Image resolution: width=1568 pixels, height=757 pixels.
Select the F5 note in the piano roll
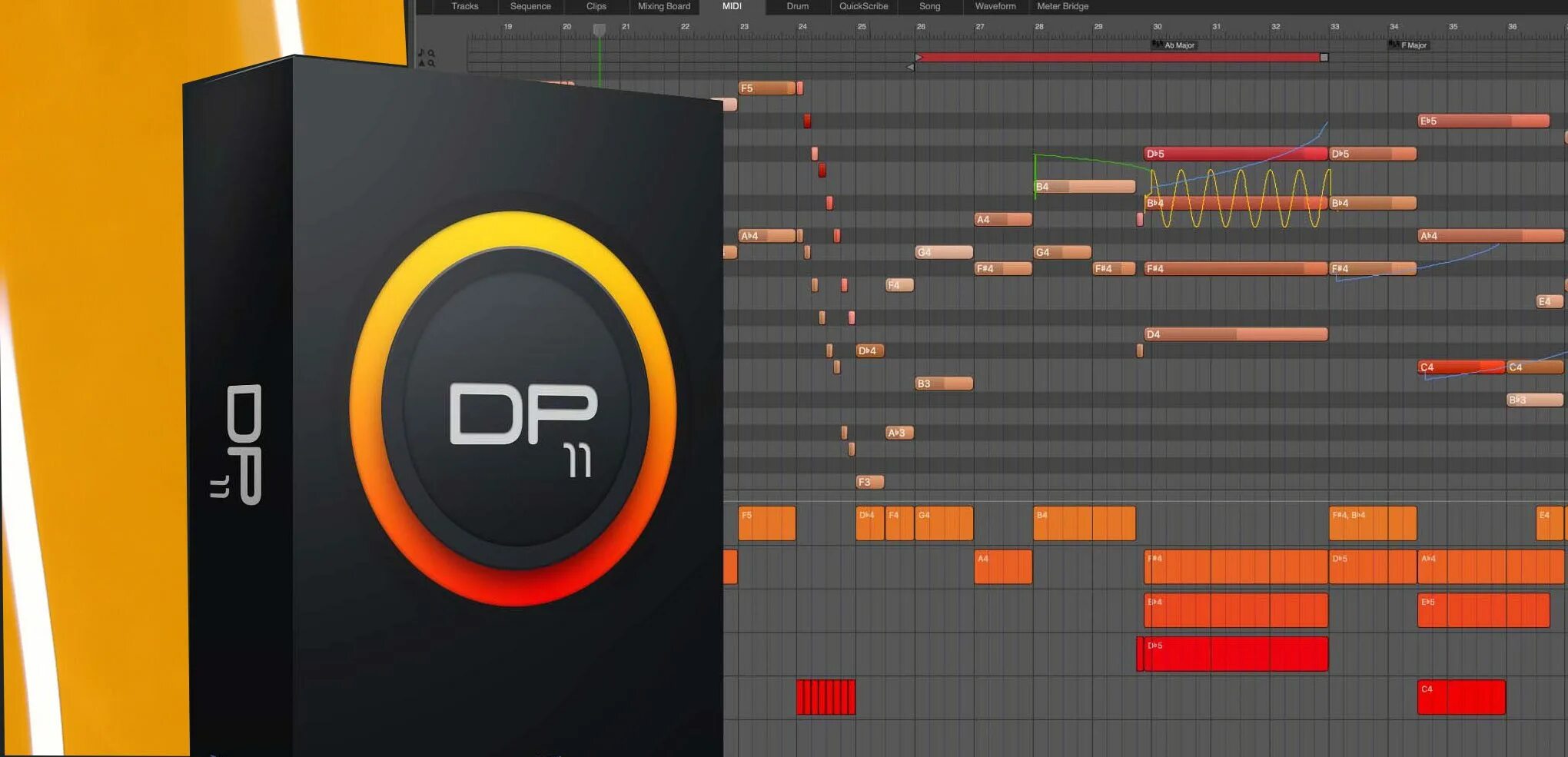pos(767,88)
